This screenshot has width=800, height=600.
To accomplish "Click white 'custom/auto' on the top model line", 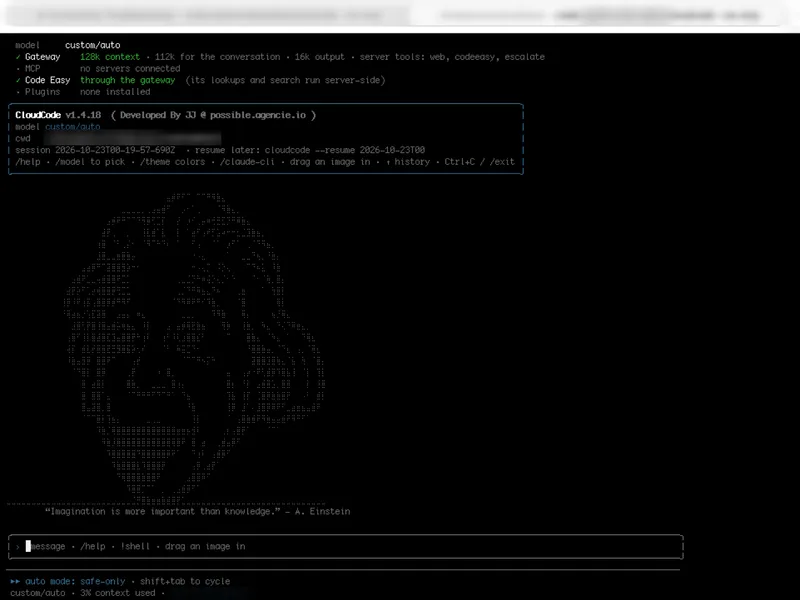I will pos(92,45).
